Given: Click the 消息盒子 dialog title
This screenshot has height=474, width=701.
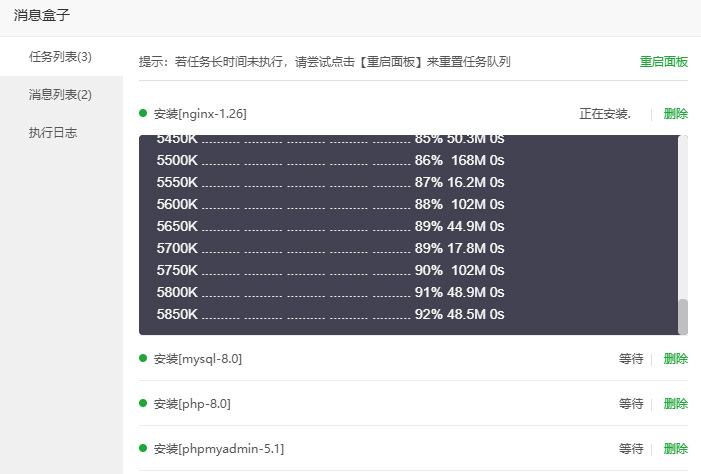Looking at the screenshot, I should click(x=42, y=15).
